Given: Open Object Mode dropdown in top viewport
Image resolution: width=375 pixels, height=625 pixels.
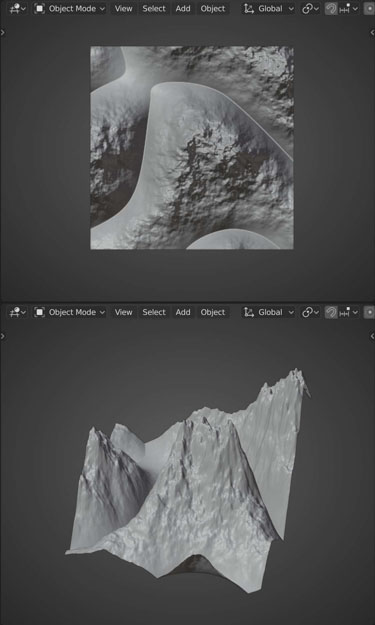Looking at the screenshot, I should 70,8.
